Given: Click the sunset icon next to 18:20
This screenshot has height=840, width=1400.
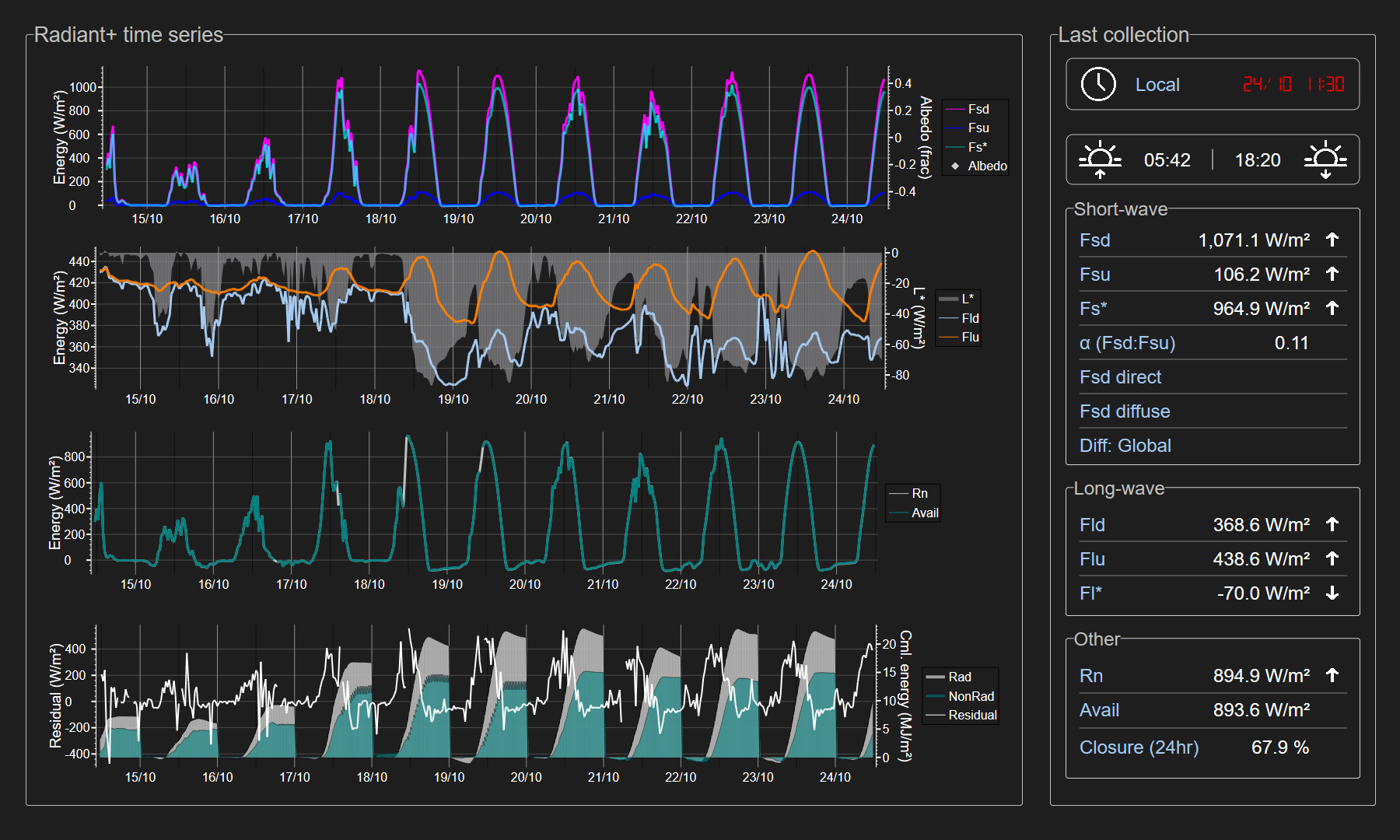Looking at the screenshot, I should click(x=1325, y=160).
